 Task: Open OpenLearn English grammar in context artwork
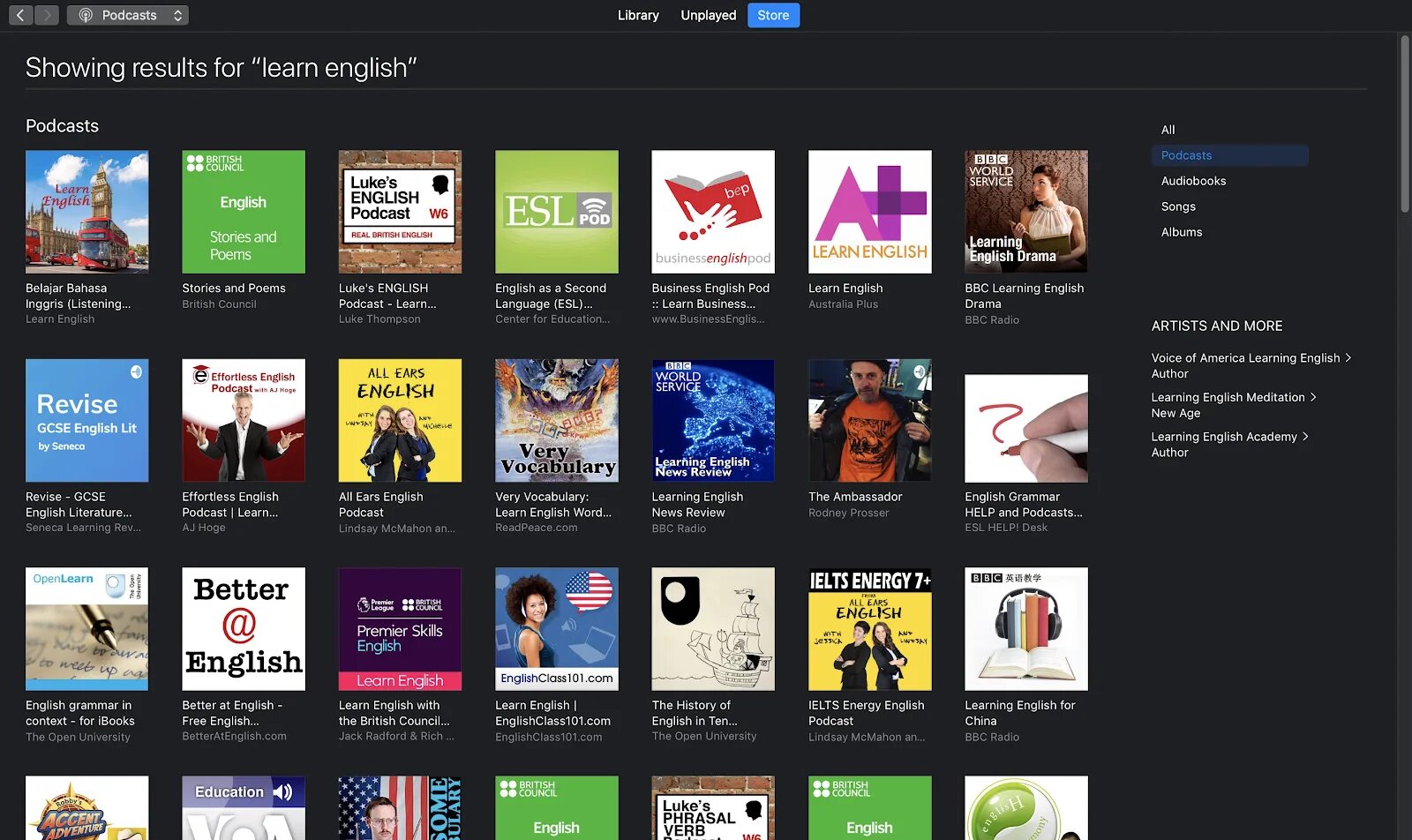click(x=86, y=629)
